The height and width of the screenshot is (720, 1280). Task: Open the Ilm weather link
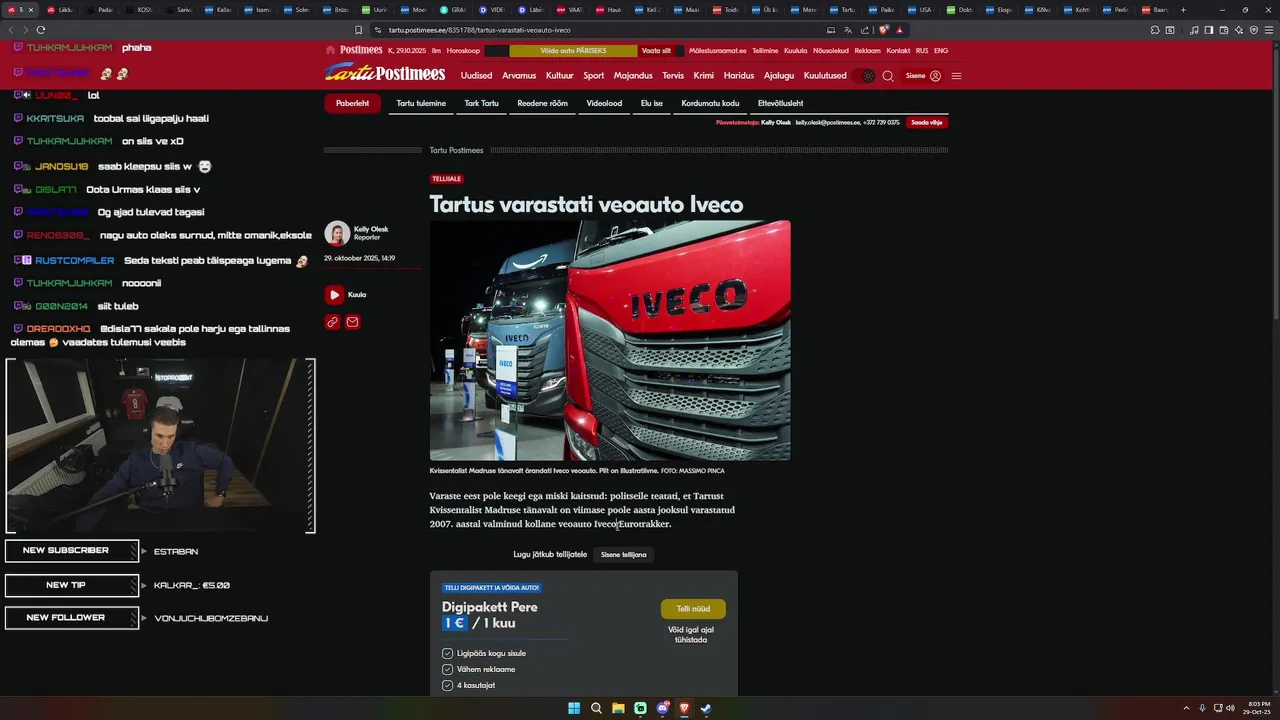coord(436,50)
